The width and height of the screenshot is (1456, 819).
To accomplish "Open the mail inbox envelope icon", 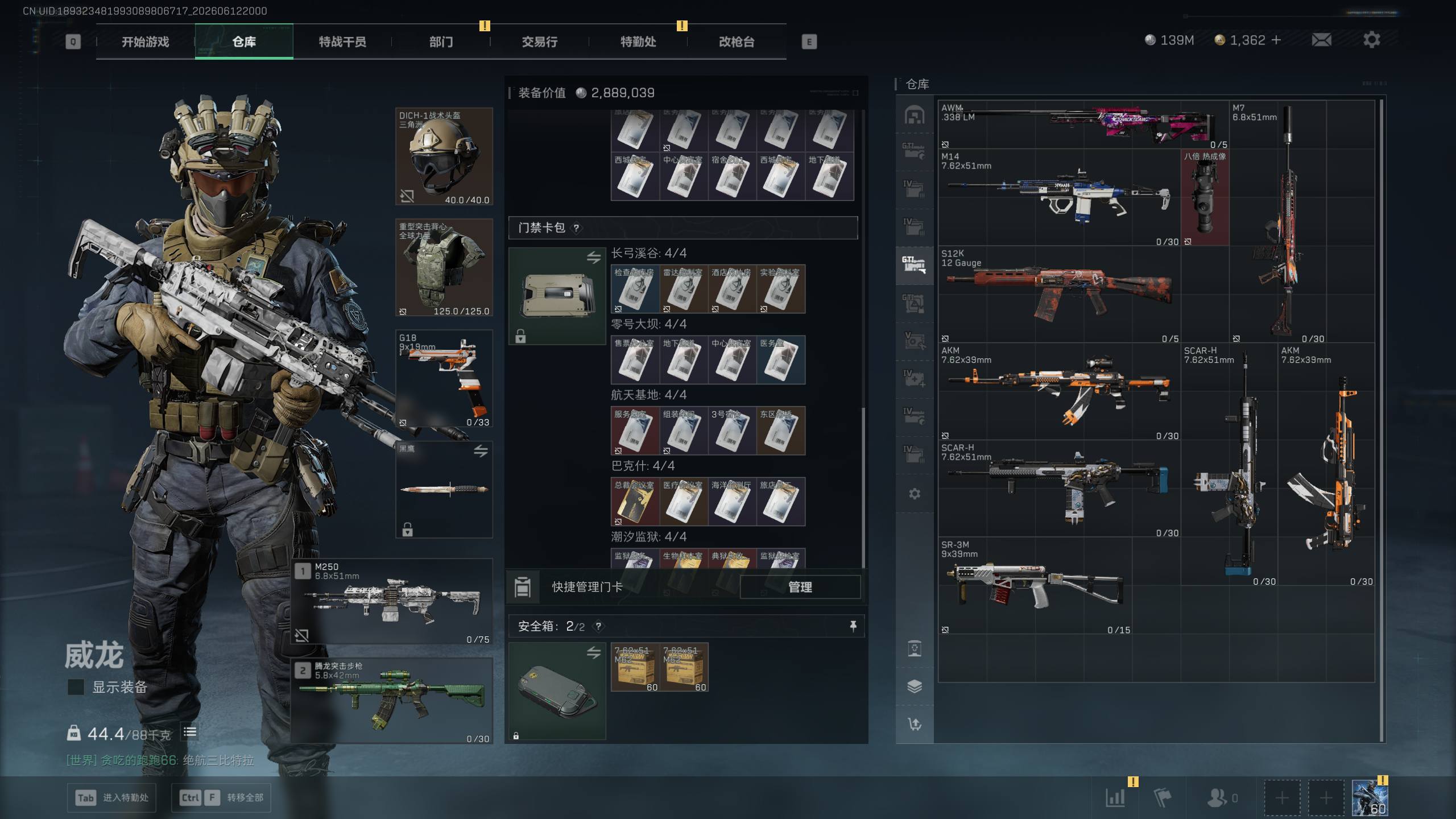I will coord(1321,40).
